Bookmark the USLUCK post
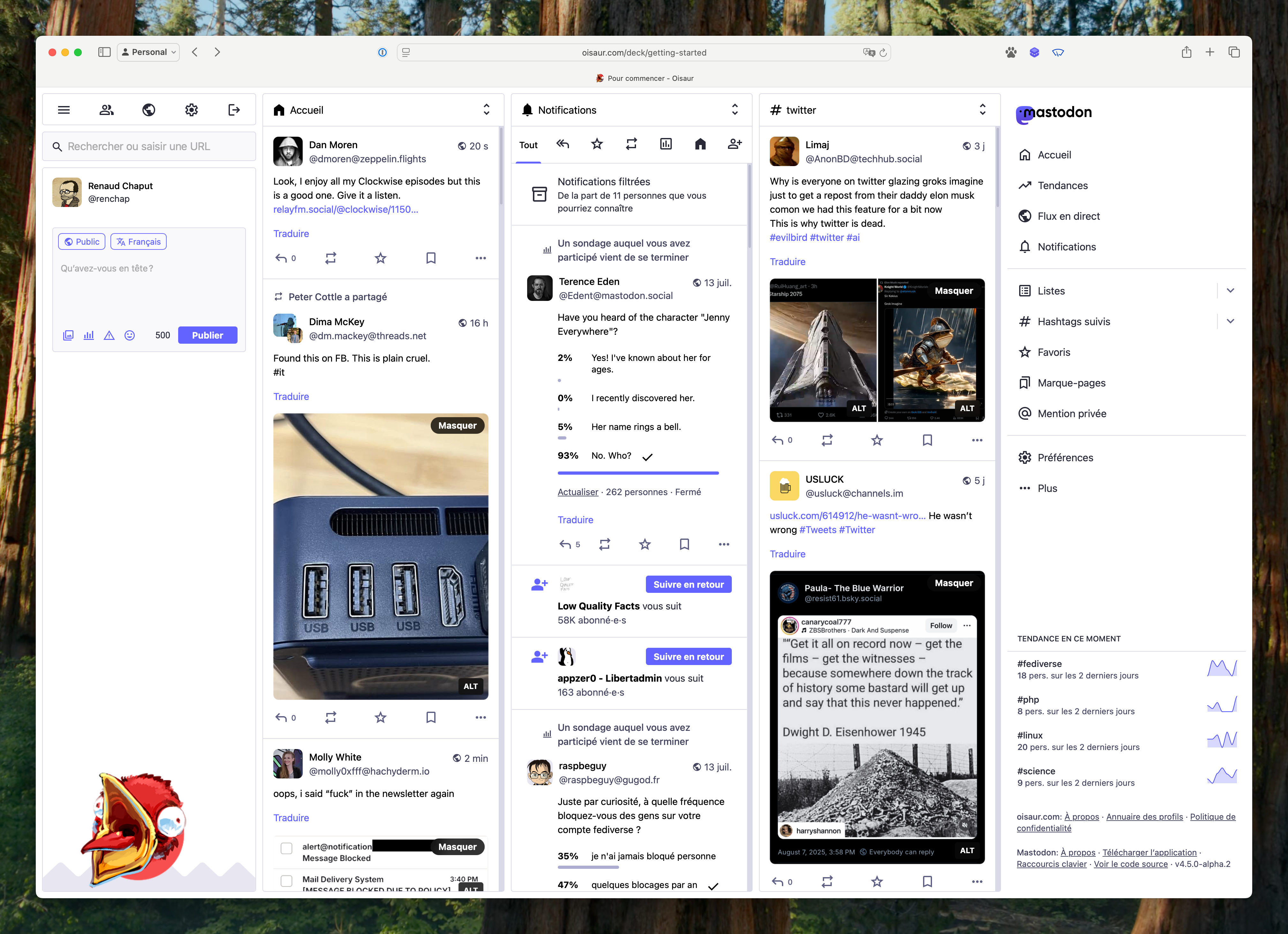1288x934 pixels. [x=928, y=881]
